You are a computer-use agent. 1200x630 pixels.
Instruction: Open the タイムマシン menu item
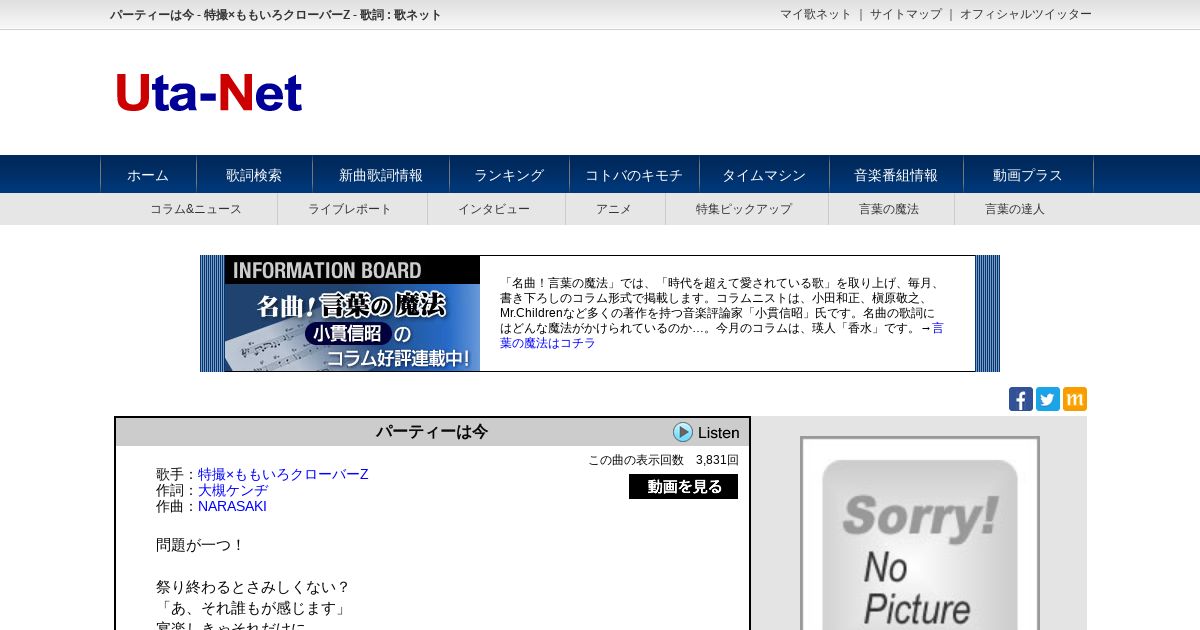click(764, 175)
